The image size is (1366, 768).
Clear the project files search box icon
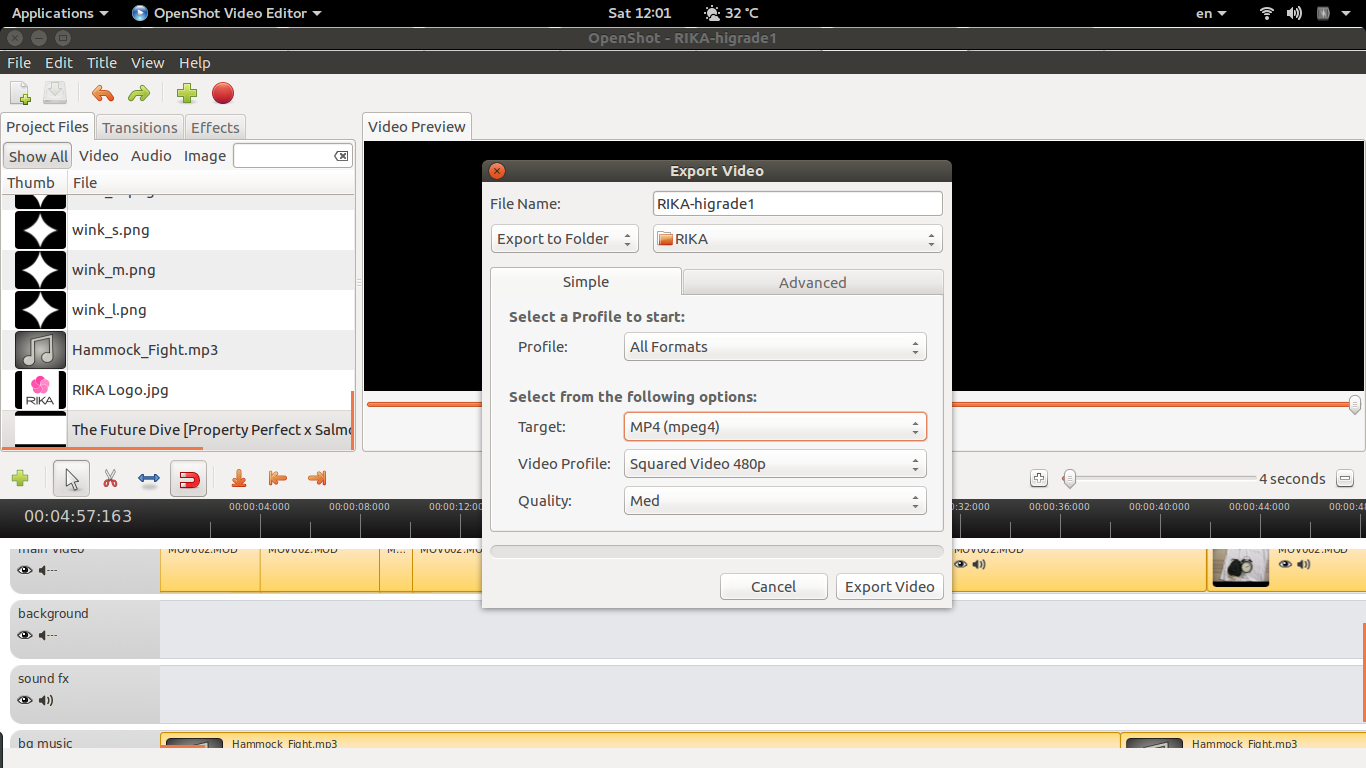341,156
